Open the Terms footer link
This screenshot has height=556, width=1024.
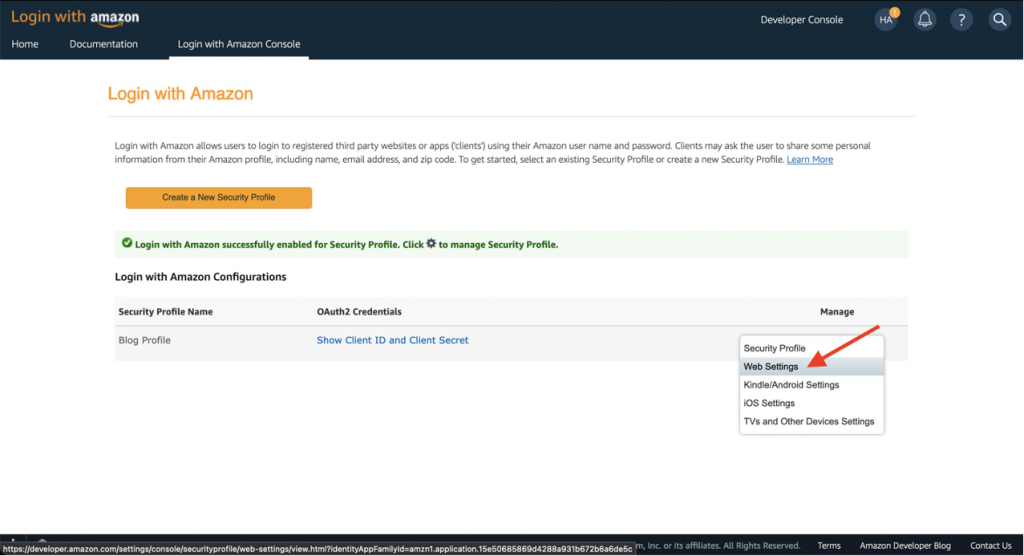point(829,546)
